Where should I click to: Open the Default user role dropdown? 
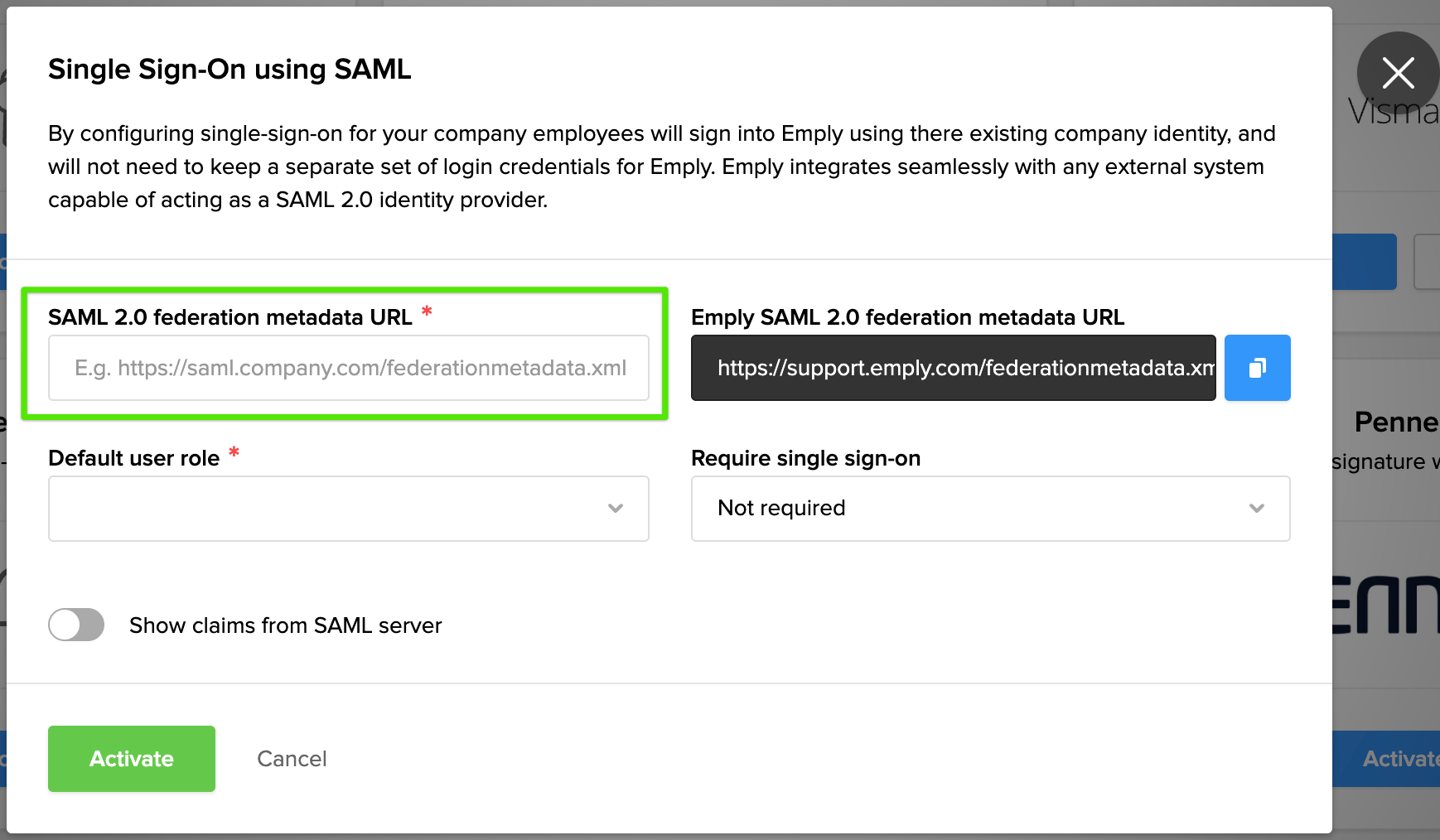348,509
